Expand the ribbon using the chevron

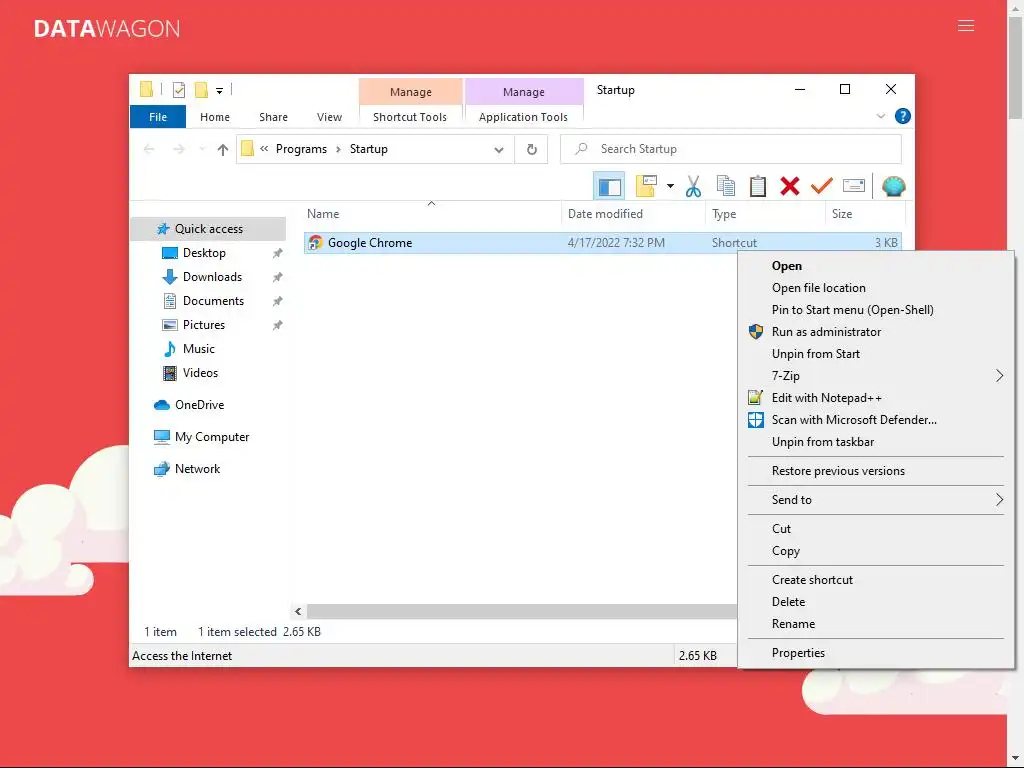tap(880, 116)
